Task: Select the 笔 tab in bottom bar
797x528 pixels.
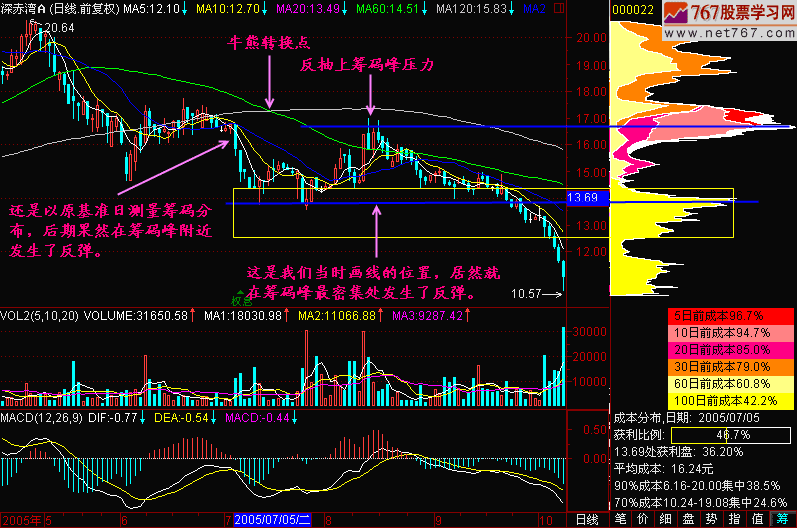Action: pyautogui.click(x=619, y=519)
